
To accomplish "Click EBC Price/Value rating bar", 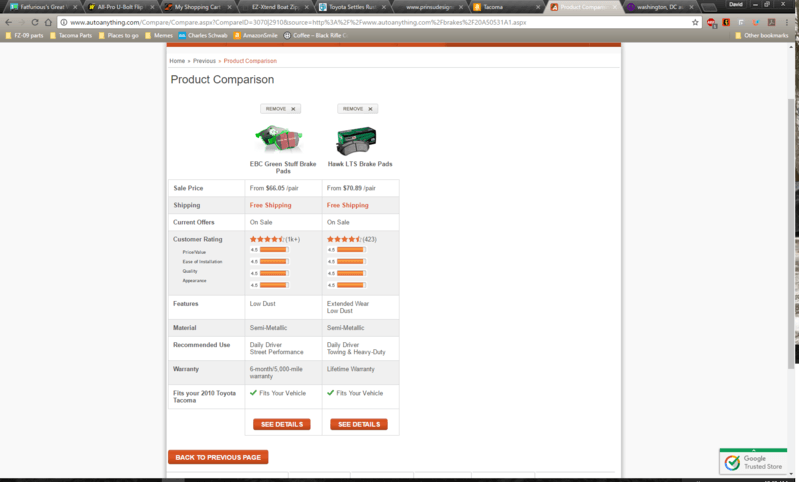I will pos(274,250).
